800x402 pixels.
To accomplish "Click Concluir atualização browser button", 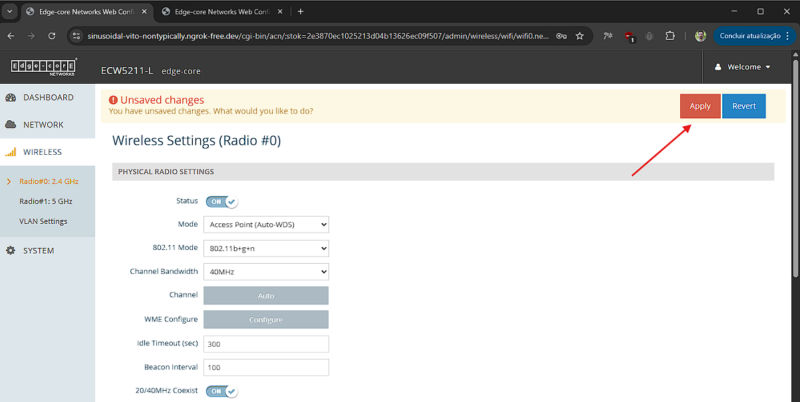I will click(755, 36).
